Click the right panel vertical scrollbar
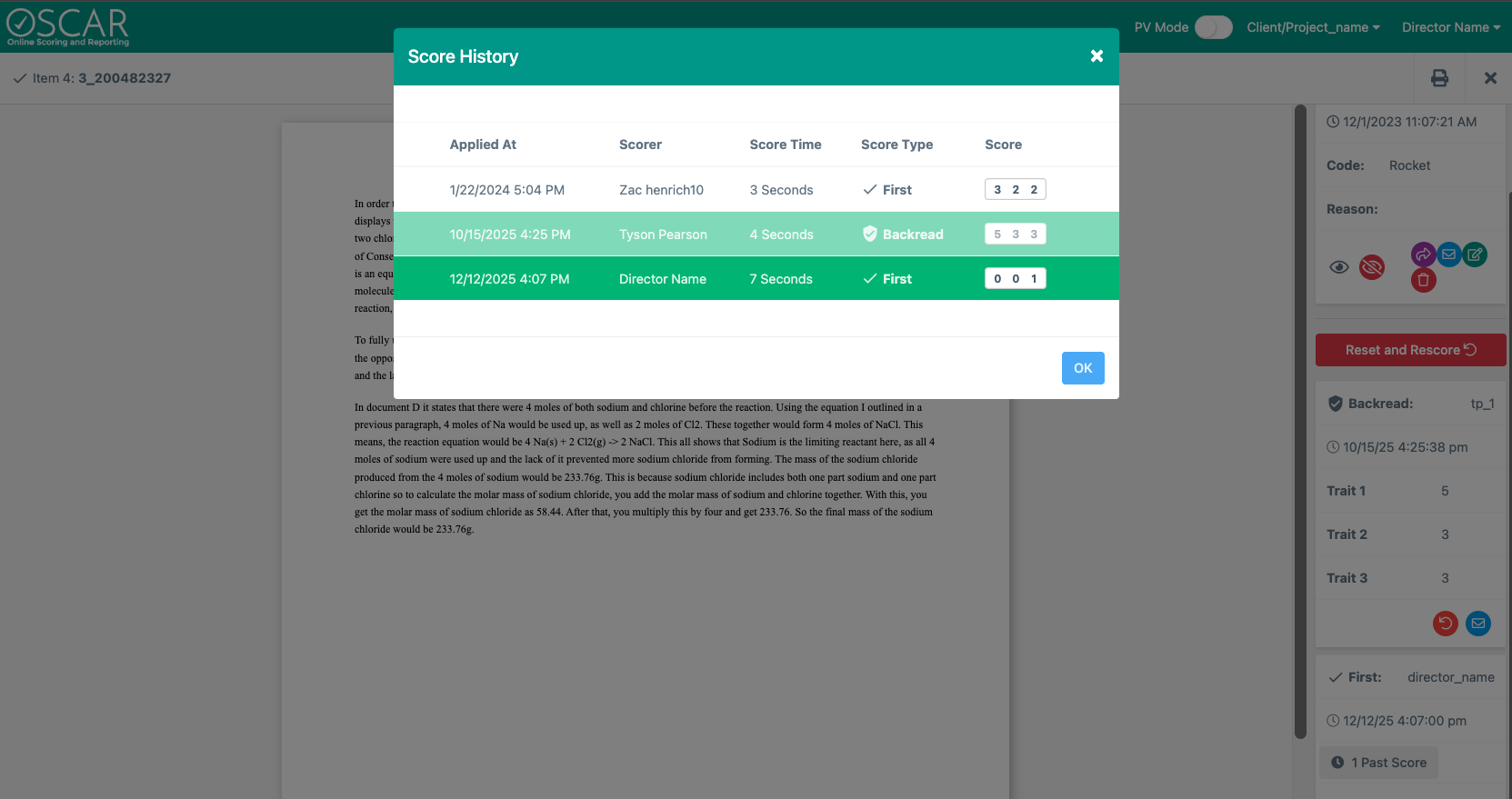The width and height of the screenshot is (1512, 799). coord(1300,418)
